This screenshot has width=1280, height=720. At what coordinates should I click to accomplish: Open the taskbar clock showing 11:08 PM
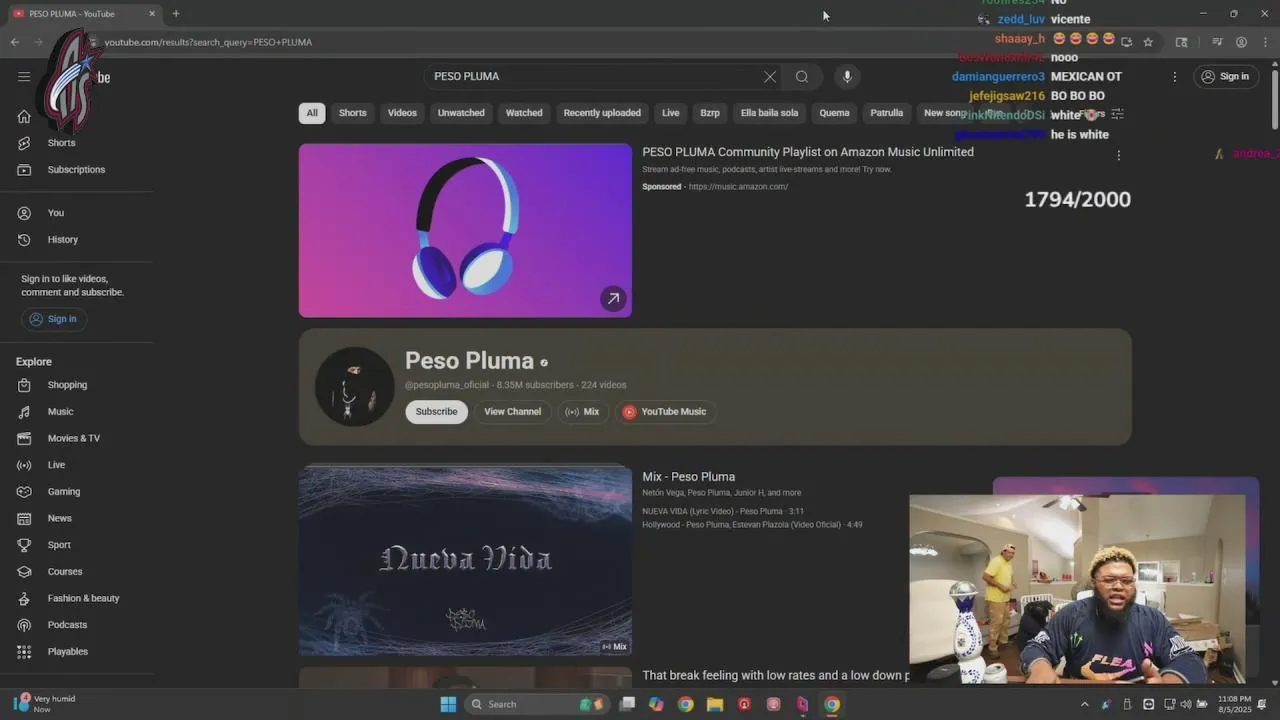(1234, 704)
